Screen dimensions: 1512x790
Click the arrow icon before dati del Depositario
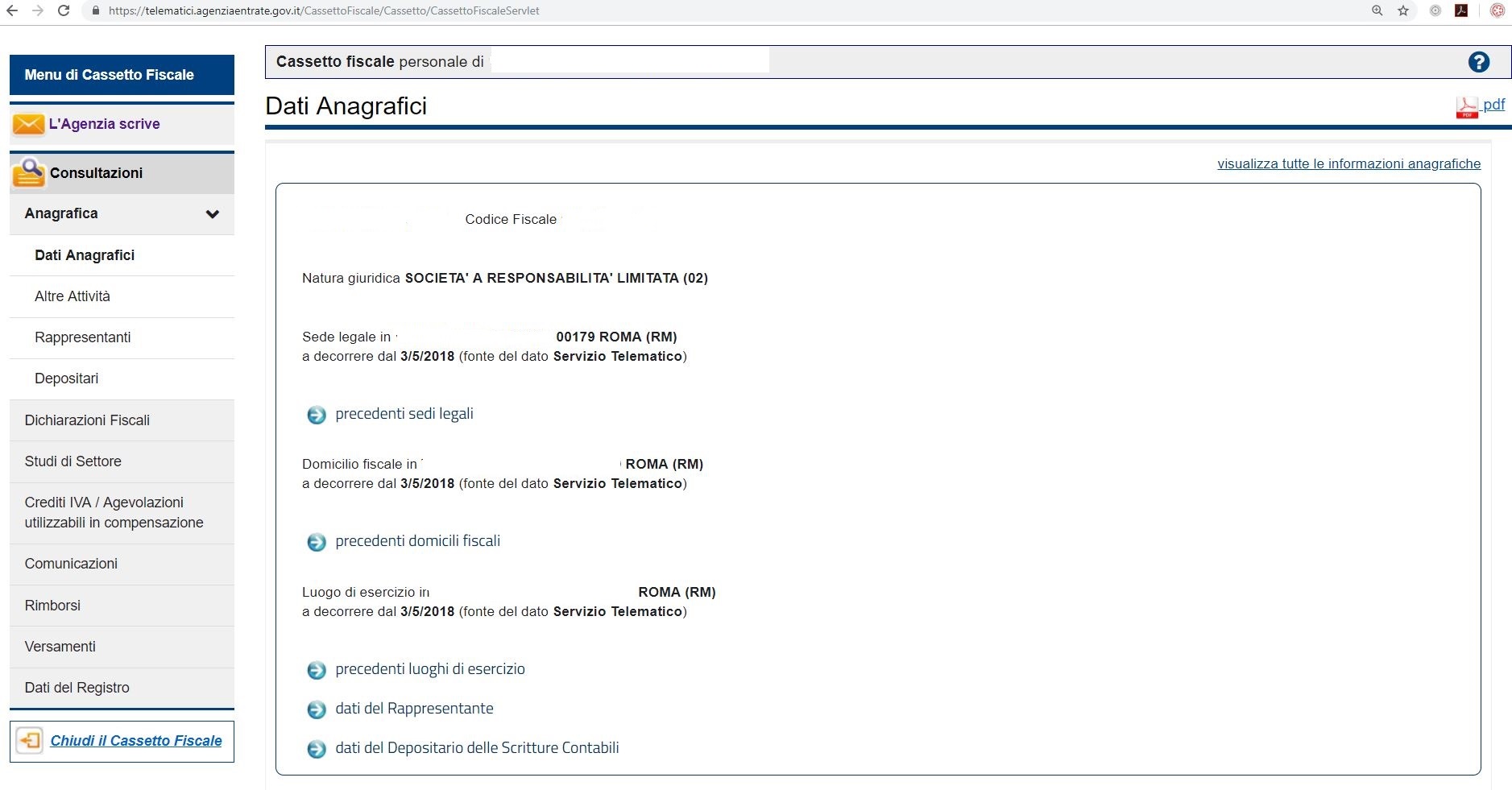click(317, 749)
